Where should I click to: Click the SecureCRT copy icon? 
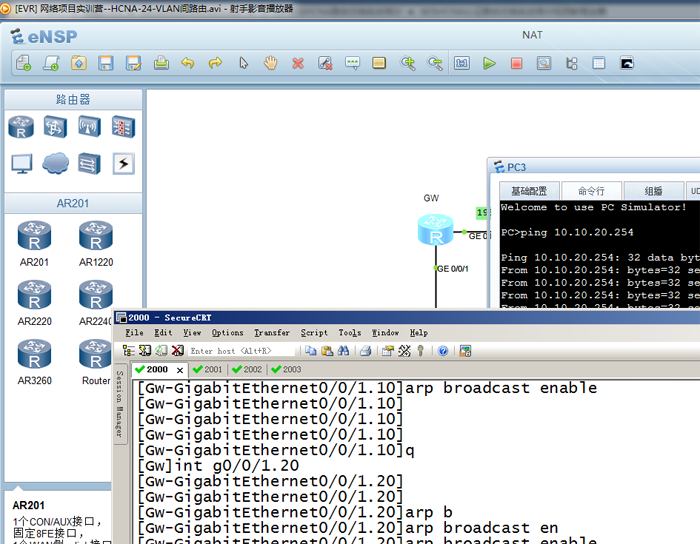coord(311,351)
